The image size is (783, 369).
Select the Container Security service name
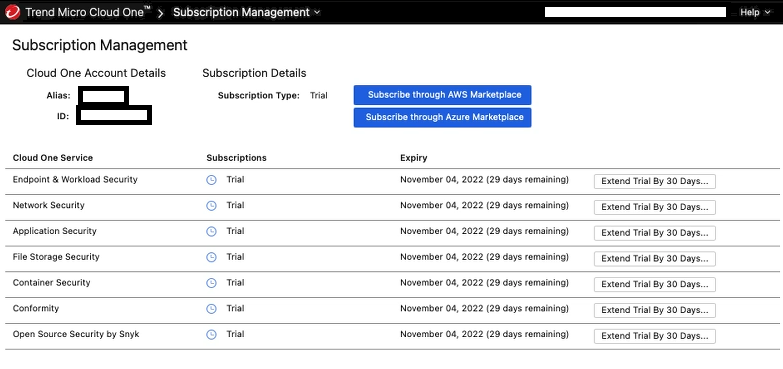(51, 283)
